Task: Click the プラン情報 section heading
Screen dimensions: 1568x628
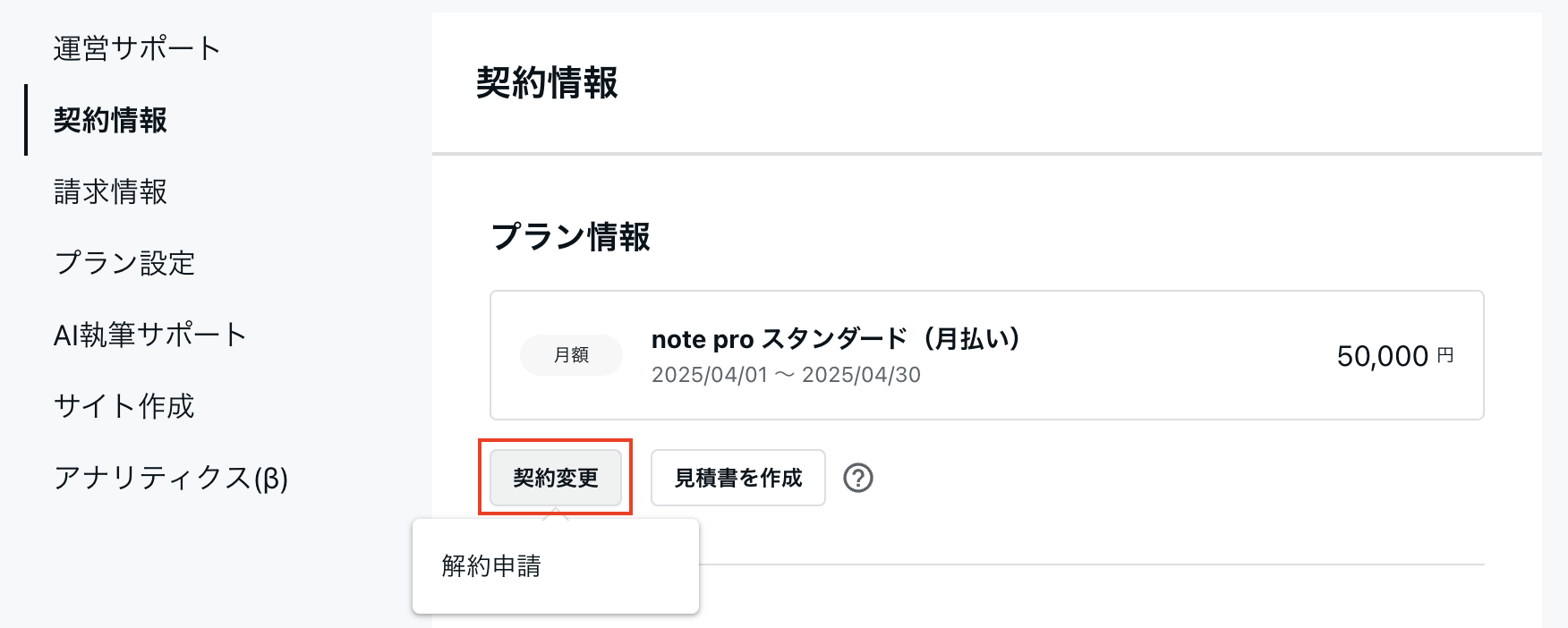Action: click(x=570, y=237)
